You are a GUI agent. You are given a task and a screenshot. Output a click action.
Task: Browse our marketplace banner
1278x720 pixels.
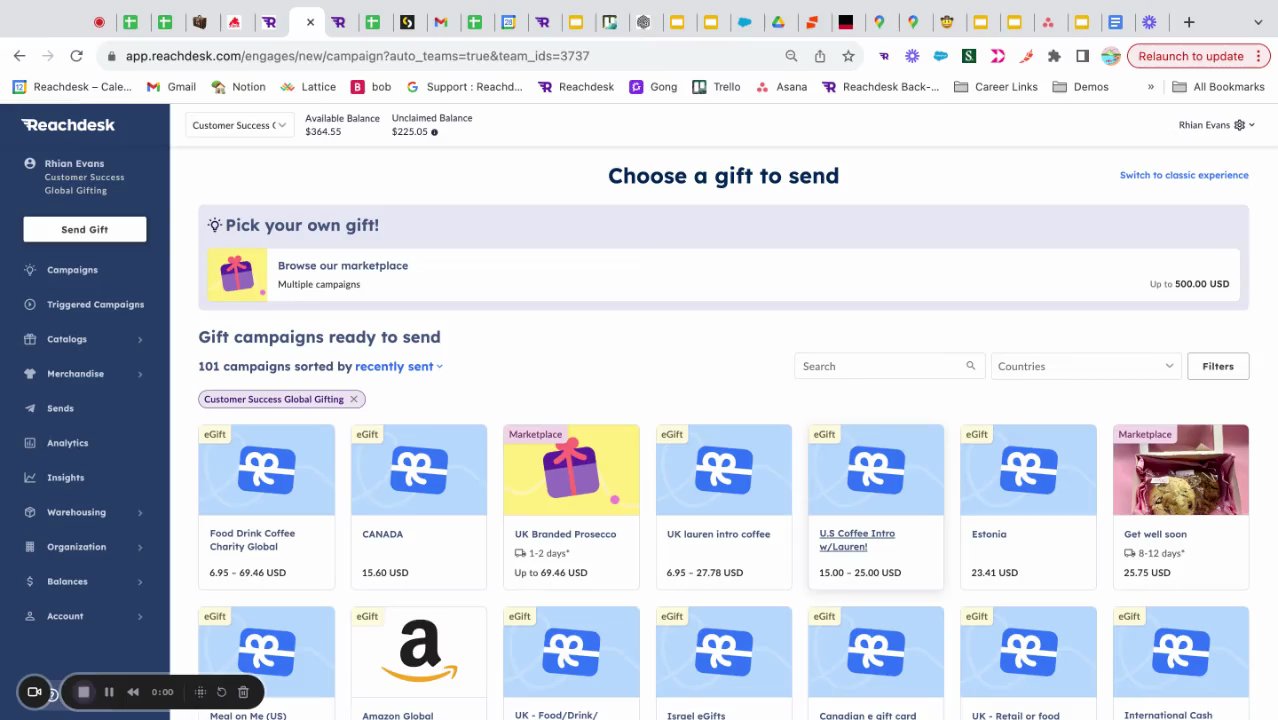723,275
